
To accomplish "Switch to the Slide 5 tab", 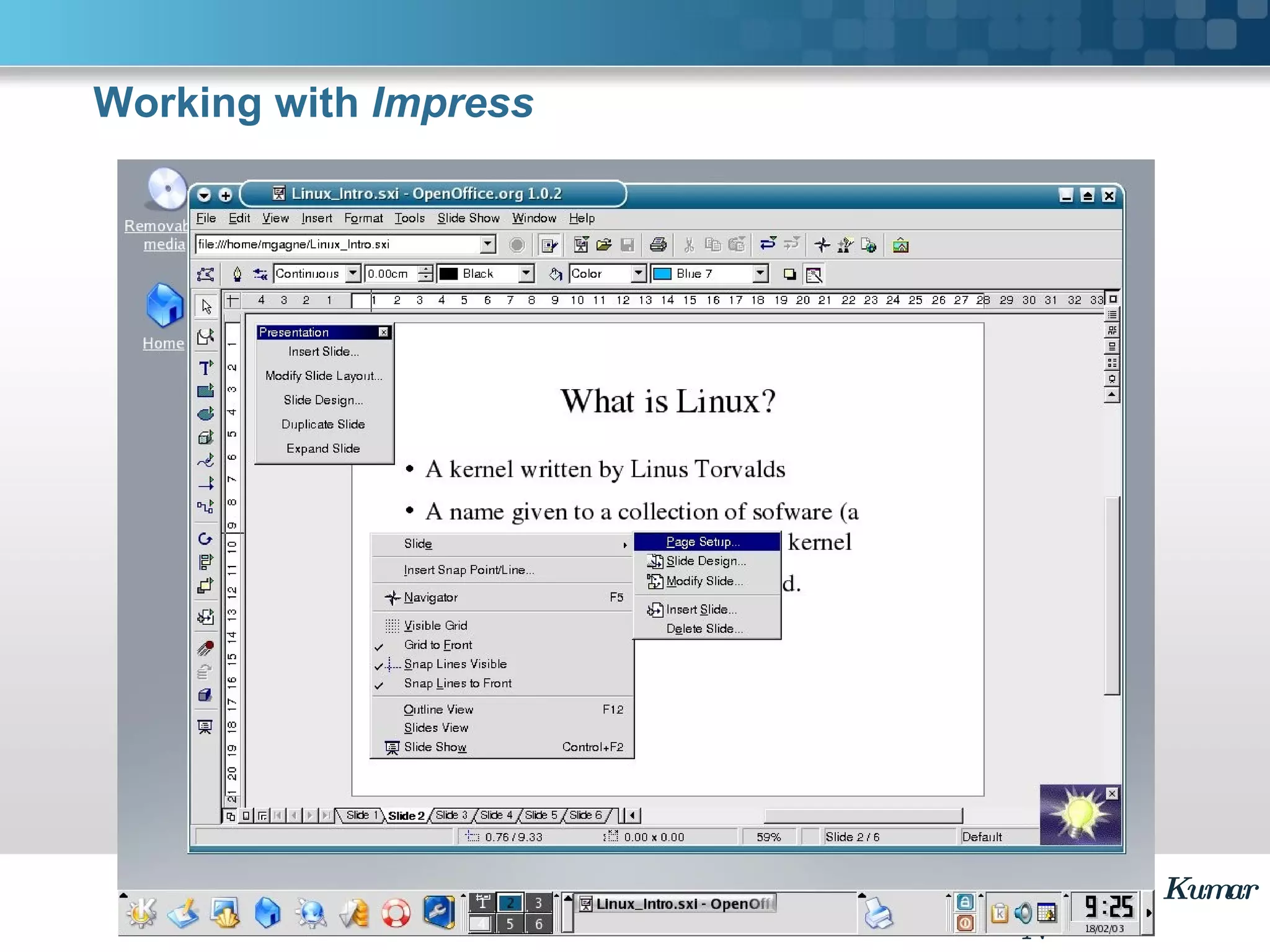I will 541,815.
